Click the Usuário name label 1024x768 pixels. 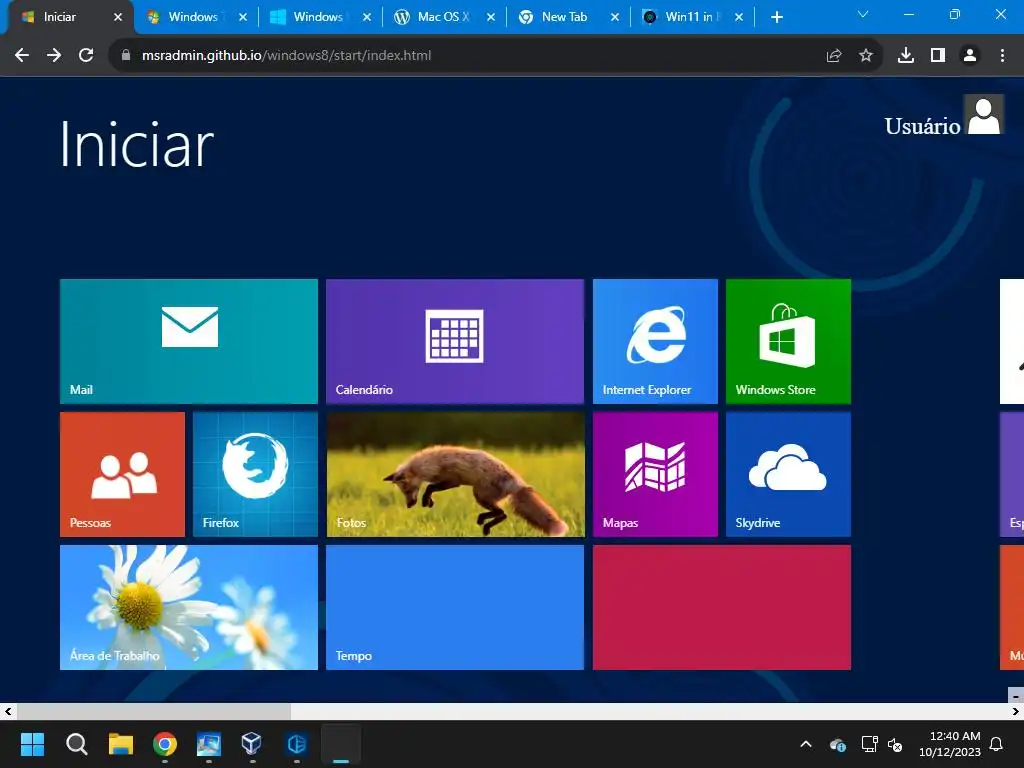click(x=922, y=126)
